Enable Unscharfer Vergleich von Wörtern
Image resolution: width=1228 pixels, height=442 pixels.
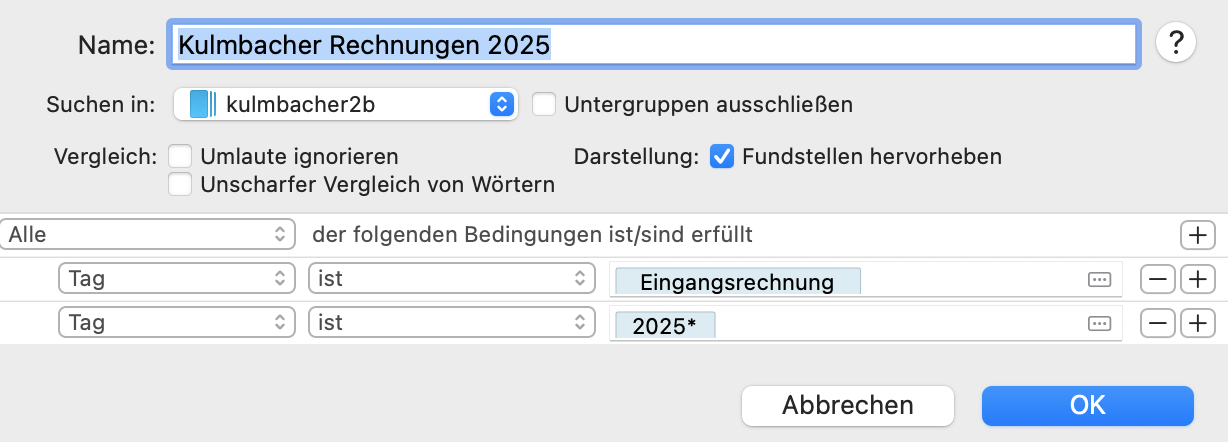tap(181, 184)
